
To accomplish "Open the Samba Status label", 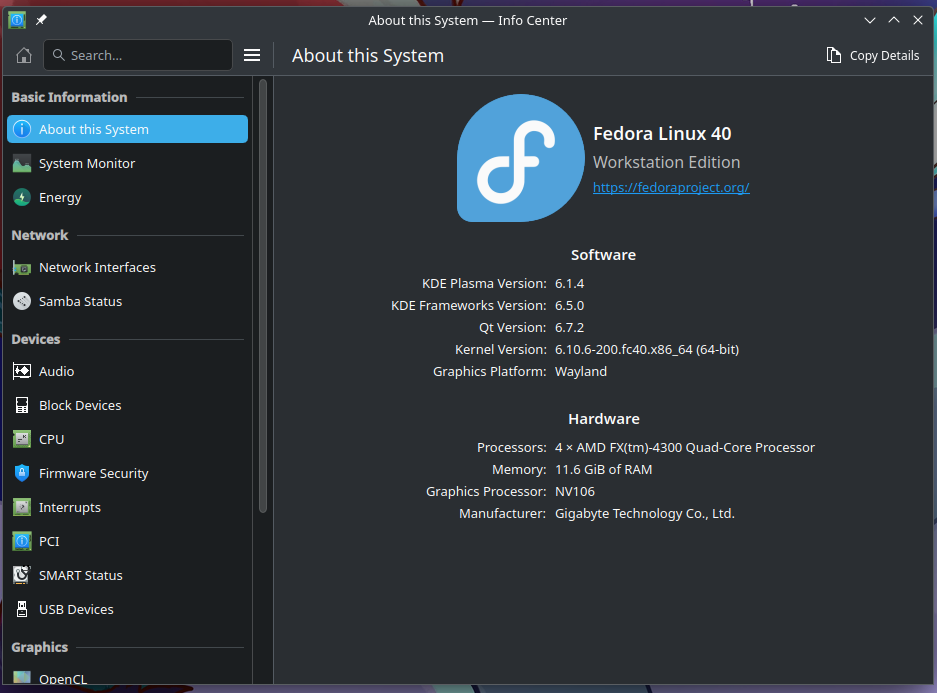I will [80, 302].
